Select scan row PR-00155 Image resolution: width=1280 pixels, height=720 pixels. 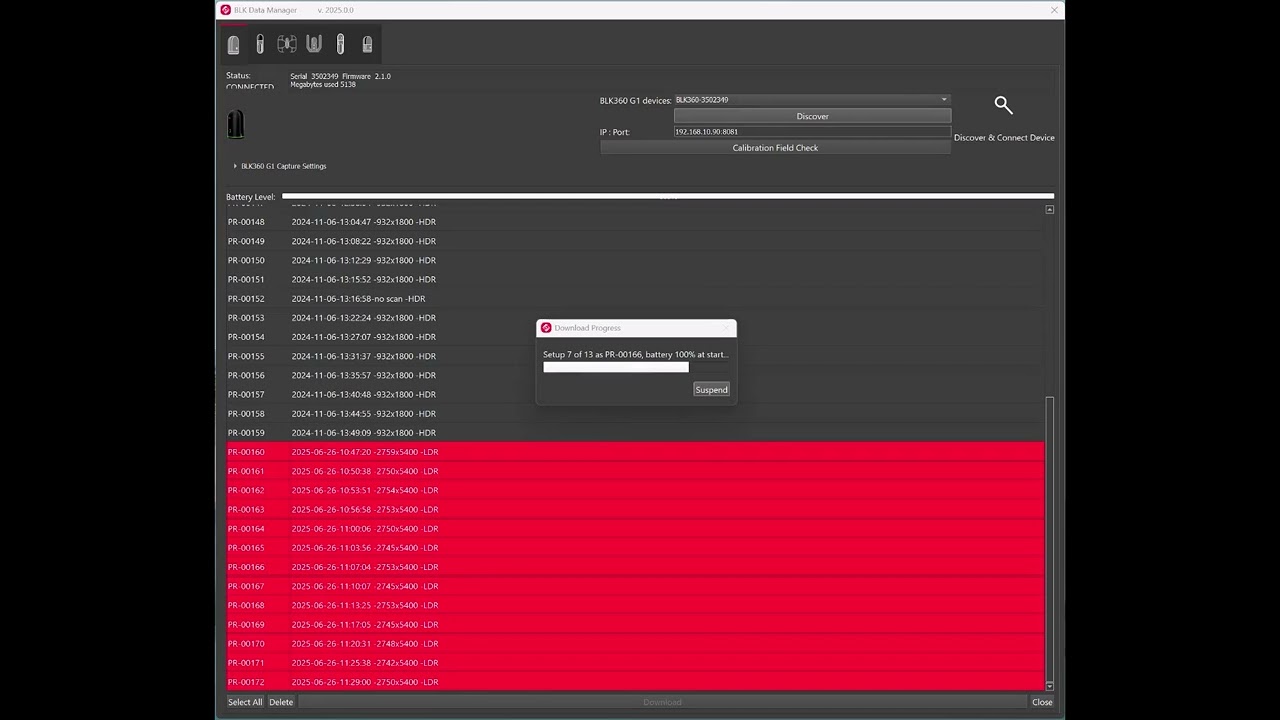click(635, 356)
